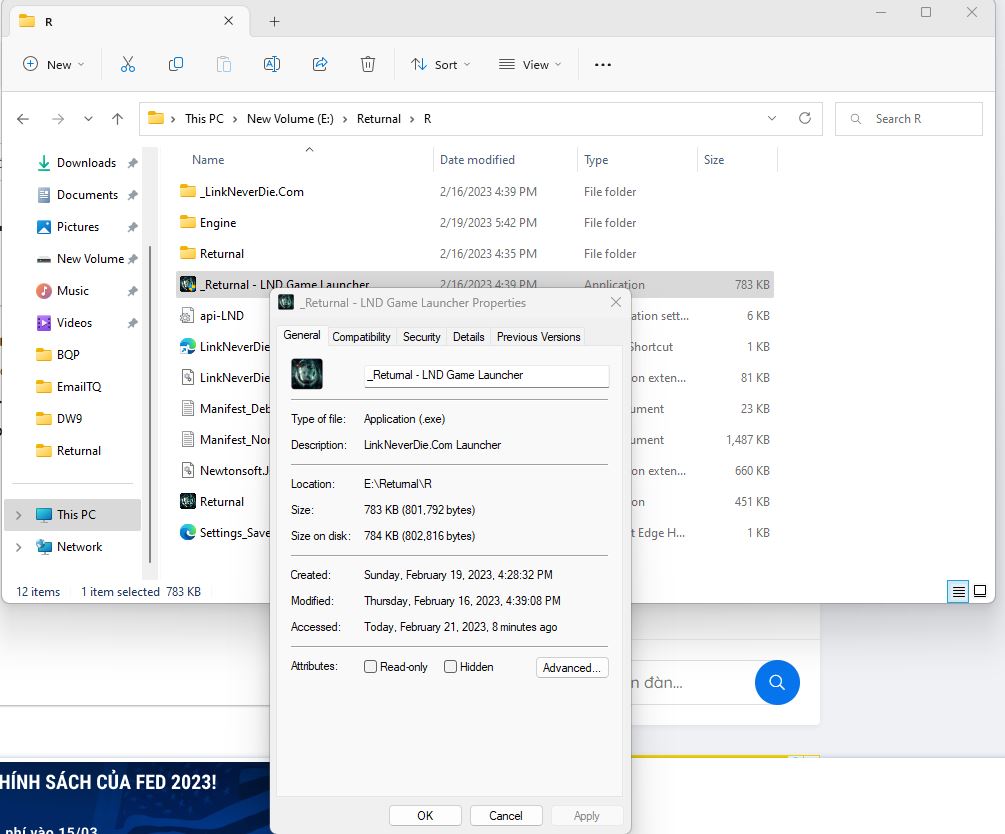1005x834 pixels.
Task: Go back with the left arrow
Action: coord(23,119)
